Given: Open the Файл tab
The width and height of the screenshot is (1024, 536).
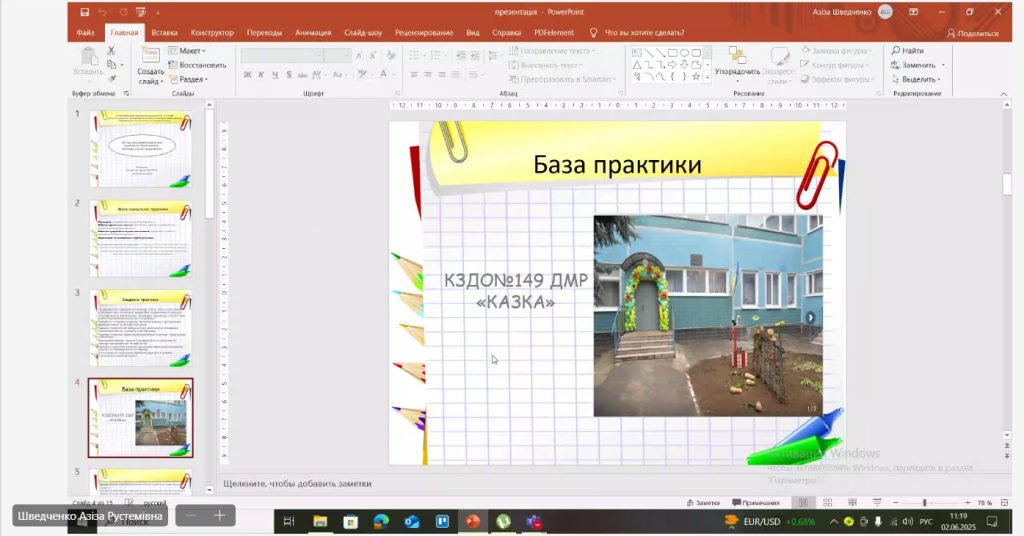Looking at the screenshot, I should pyautogui.click(x=85, y=33).
